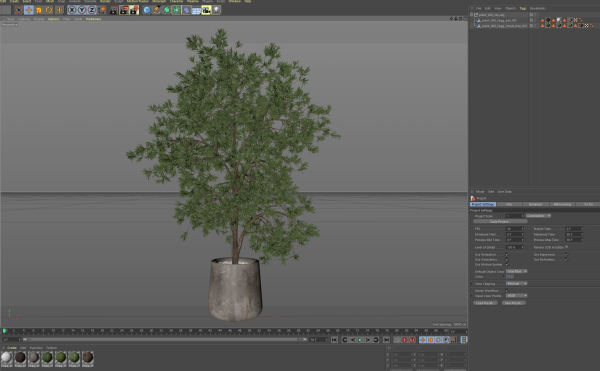This screenshot has width=600, height=371.
Task: Switch to the Dynamics tab
Action: (x=535, y=204)
